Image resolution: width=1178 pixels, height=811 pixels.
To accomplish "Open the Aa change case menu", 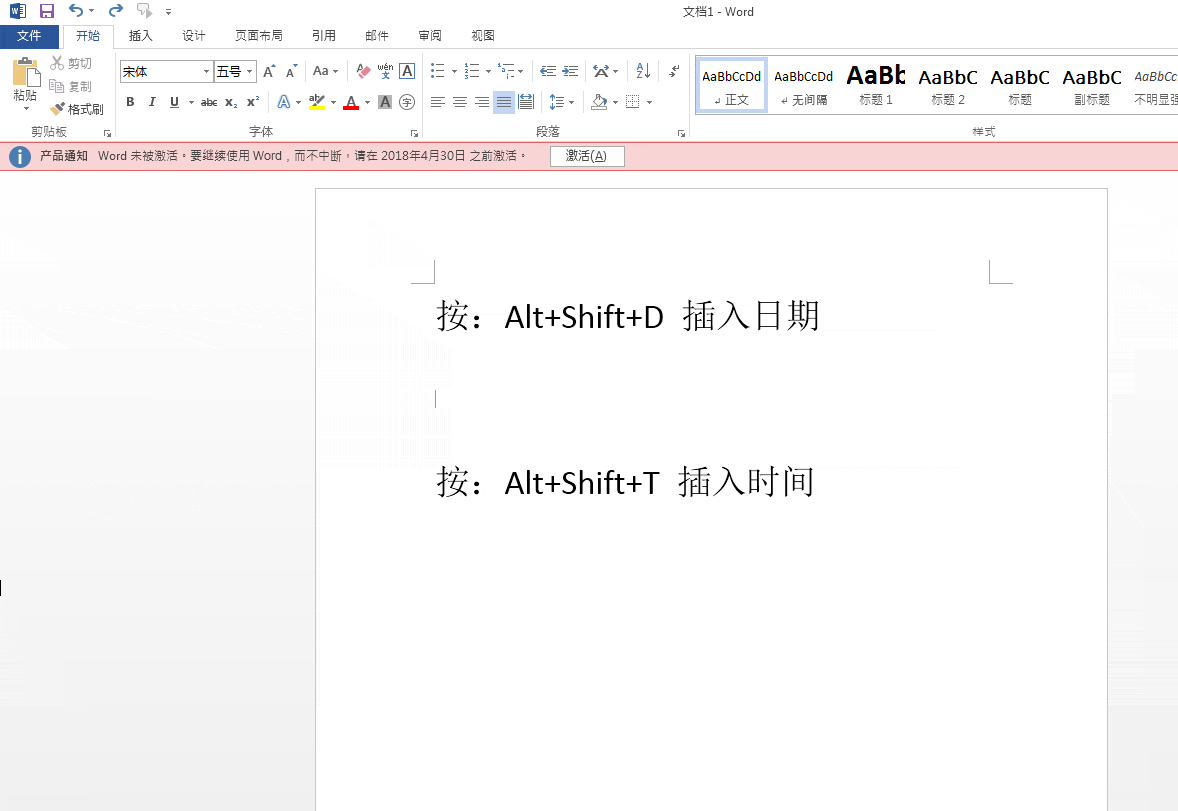I will coord(325,71).
